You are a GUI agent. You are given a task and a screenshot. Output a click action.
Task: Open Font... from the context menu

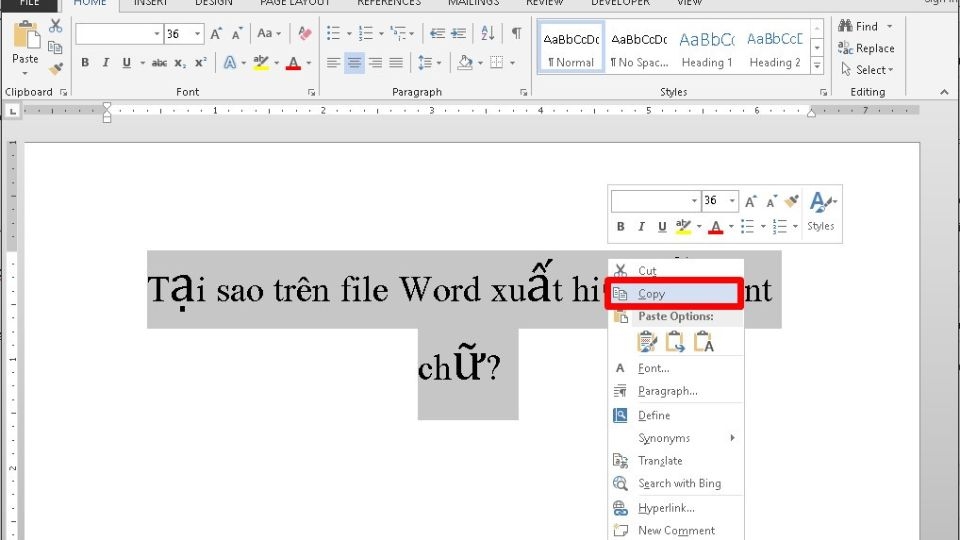pos(676,368)
